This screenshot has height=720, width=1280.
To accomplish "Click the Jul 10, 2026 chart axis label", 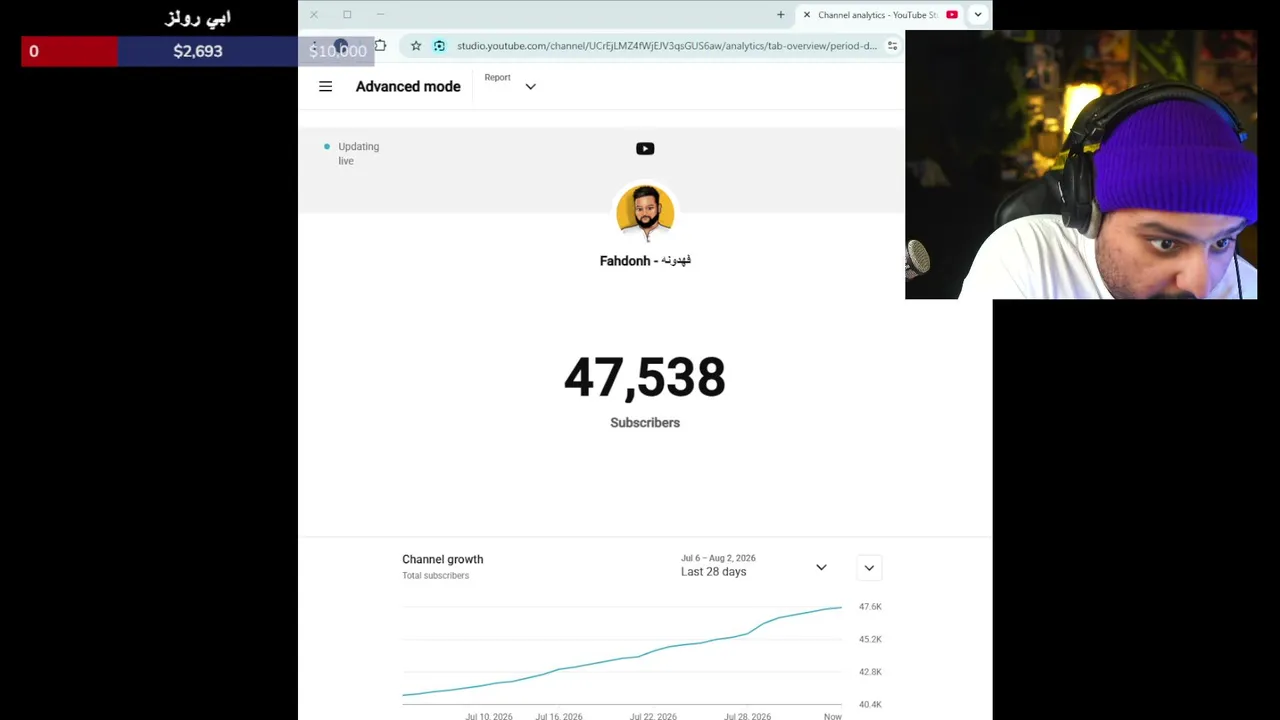I will tap(489, 716).
